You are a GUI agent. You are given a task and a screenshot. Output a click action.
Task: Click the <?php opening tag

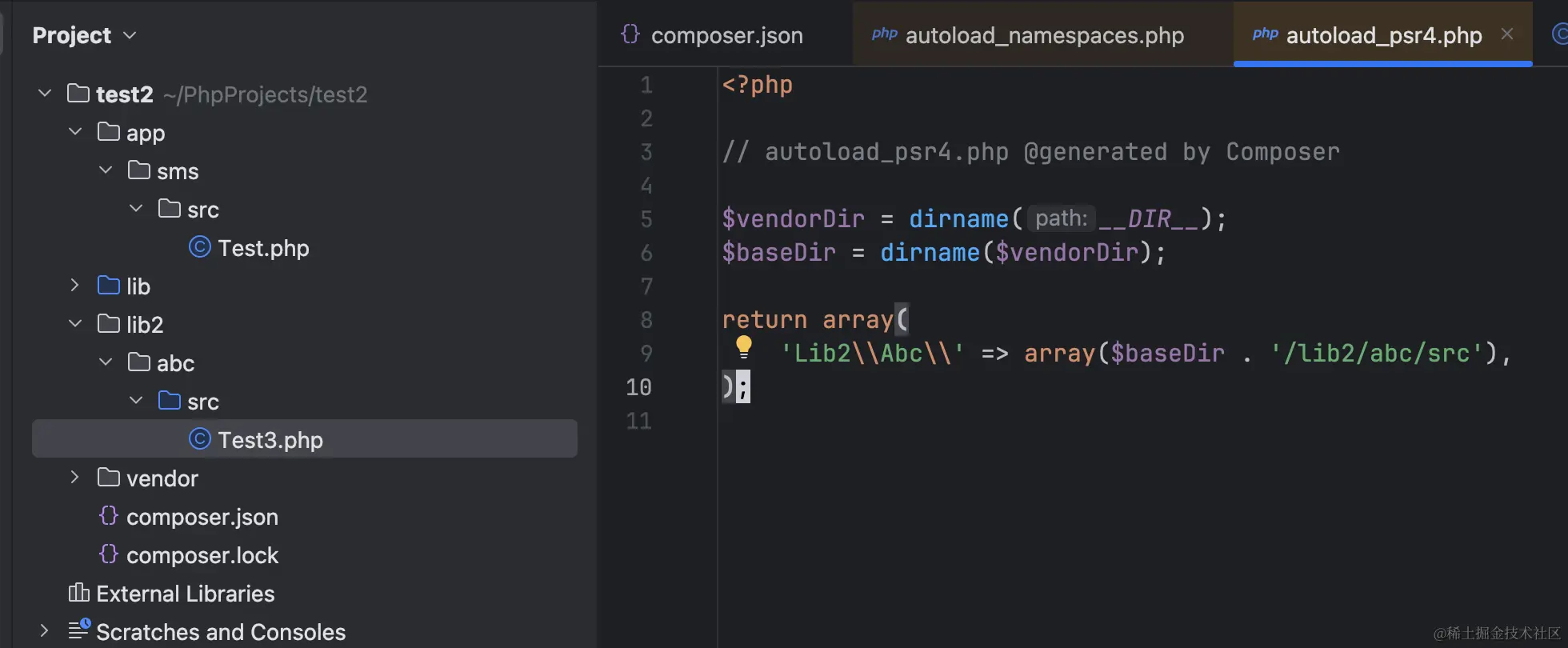point(757,85)
